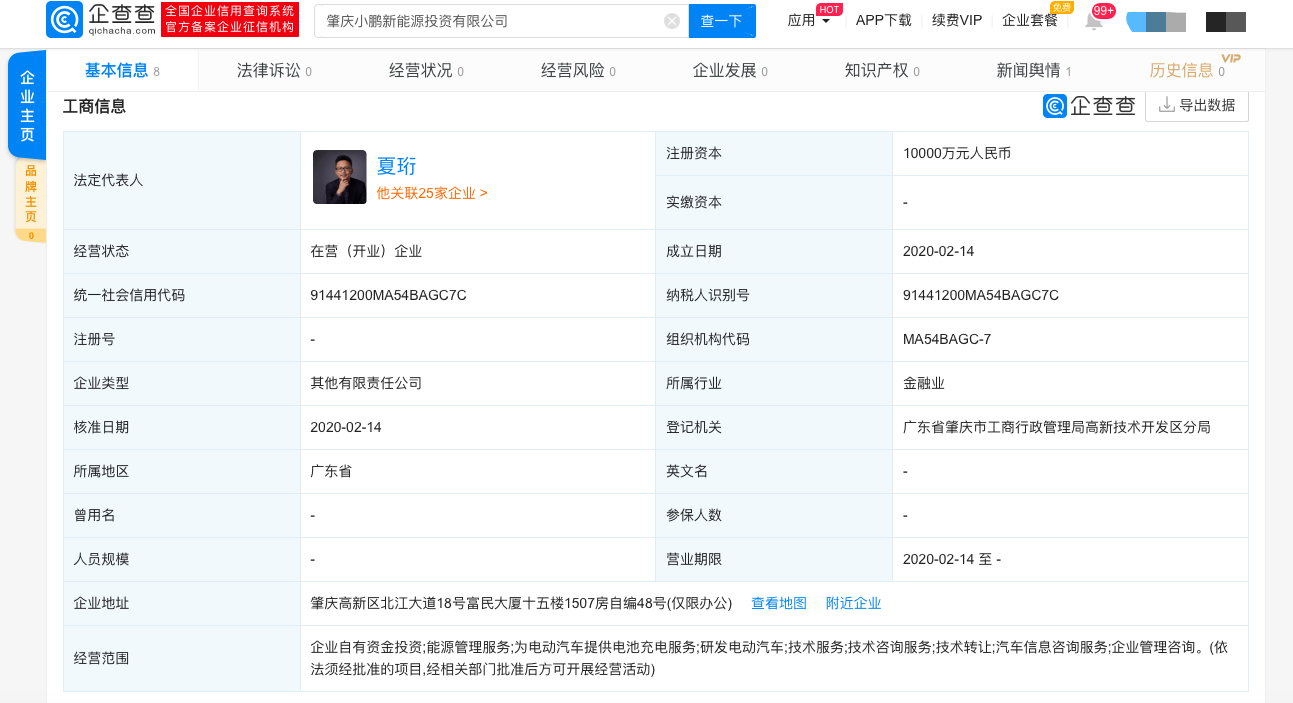Click region value 广东省
The width and height of the screenshot is (1293, 703).
(x=331, y=471)
